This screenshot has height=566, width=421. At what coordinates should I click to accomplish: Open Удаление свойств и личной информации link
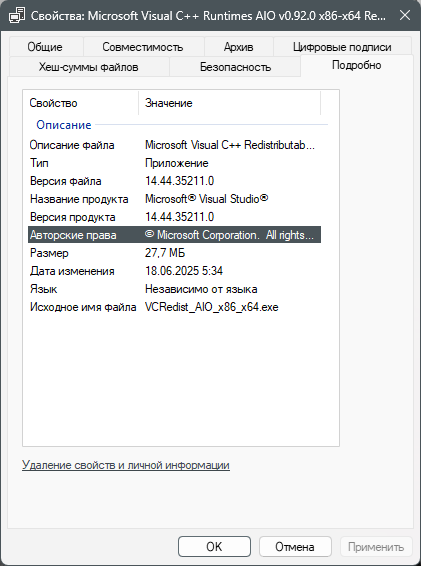pyautogui.click(x=126, y=465)
